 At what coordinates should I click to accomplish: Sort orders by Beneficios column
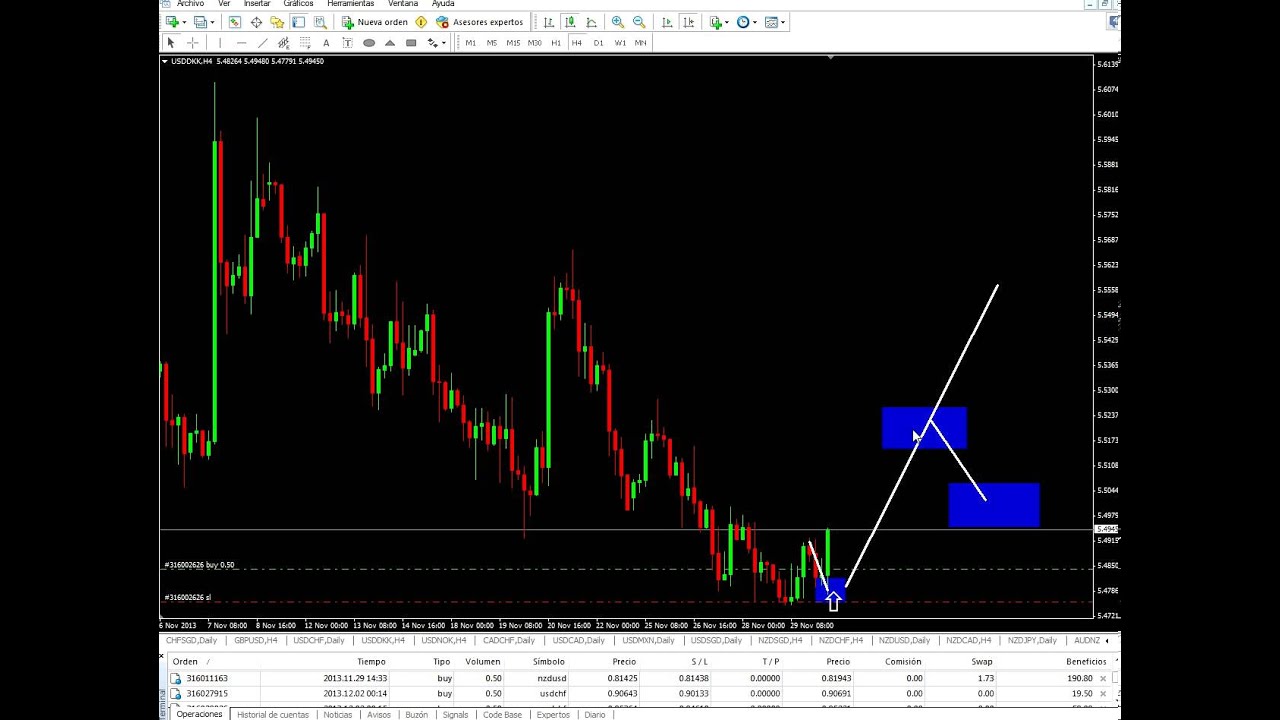point(1086,661)
